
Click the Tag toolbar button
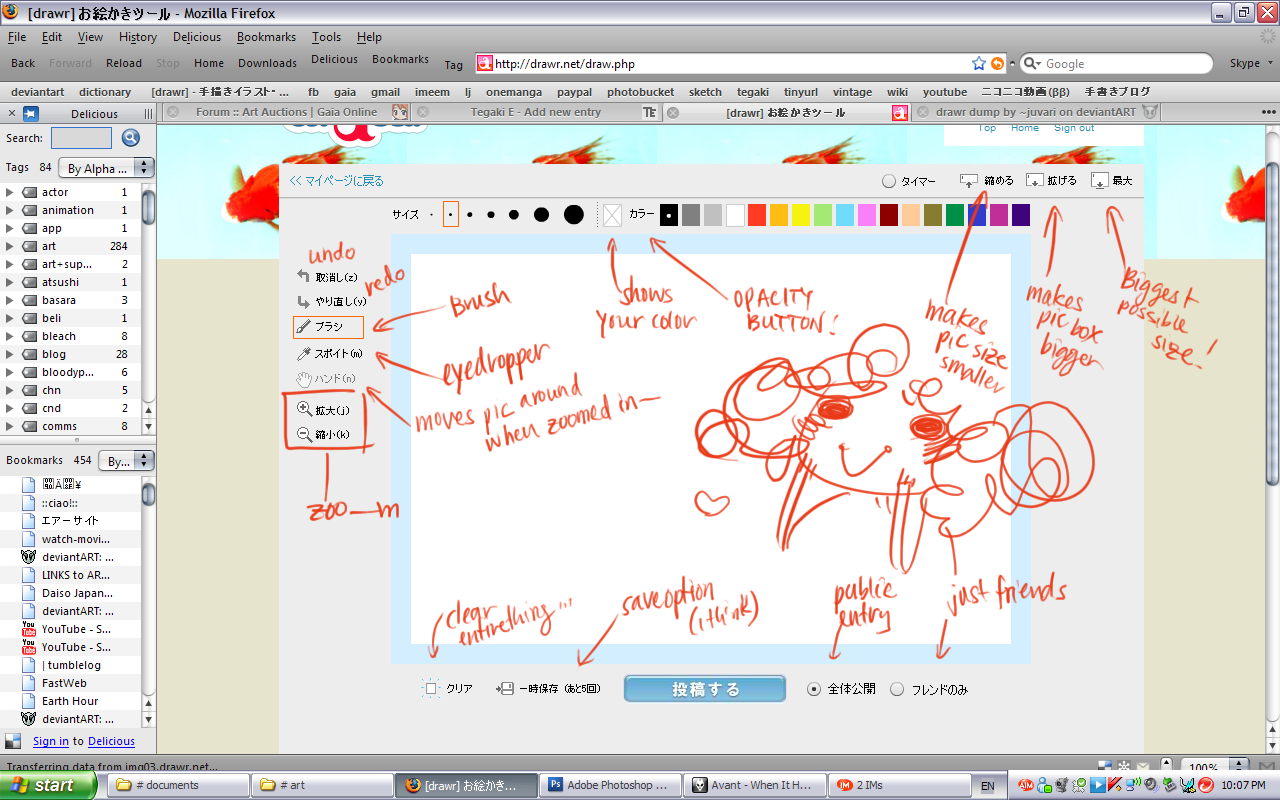454,65
